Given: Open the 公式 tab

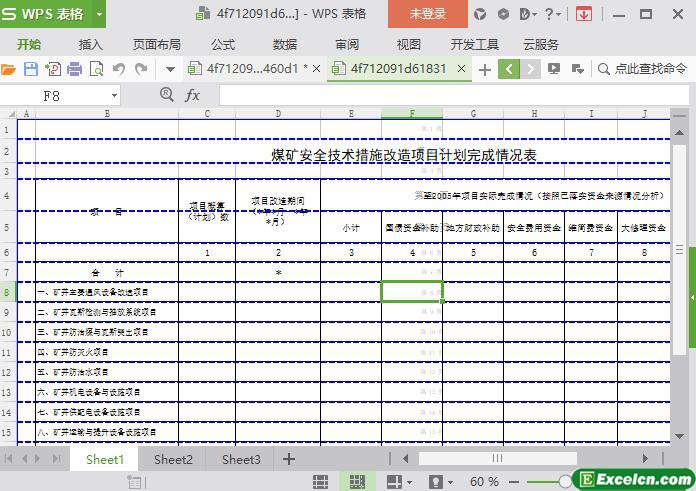Looking at the screenshot, I should point(223,44).
